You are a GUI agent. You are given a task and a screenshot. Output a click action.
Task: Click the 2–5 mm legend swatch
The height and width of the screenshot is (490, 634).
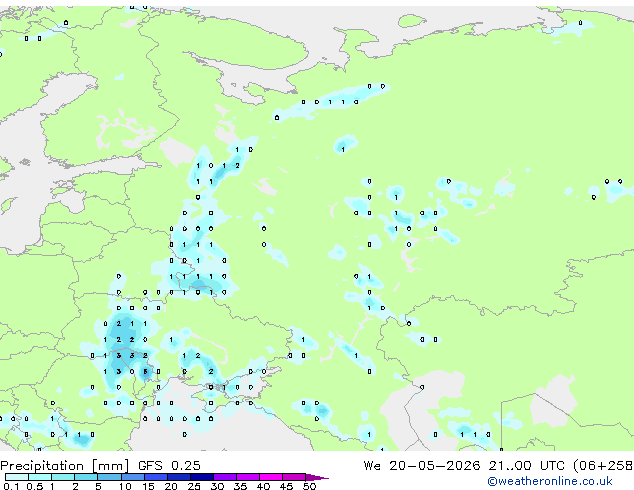pyautogui.click(x=86, y=477)
